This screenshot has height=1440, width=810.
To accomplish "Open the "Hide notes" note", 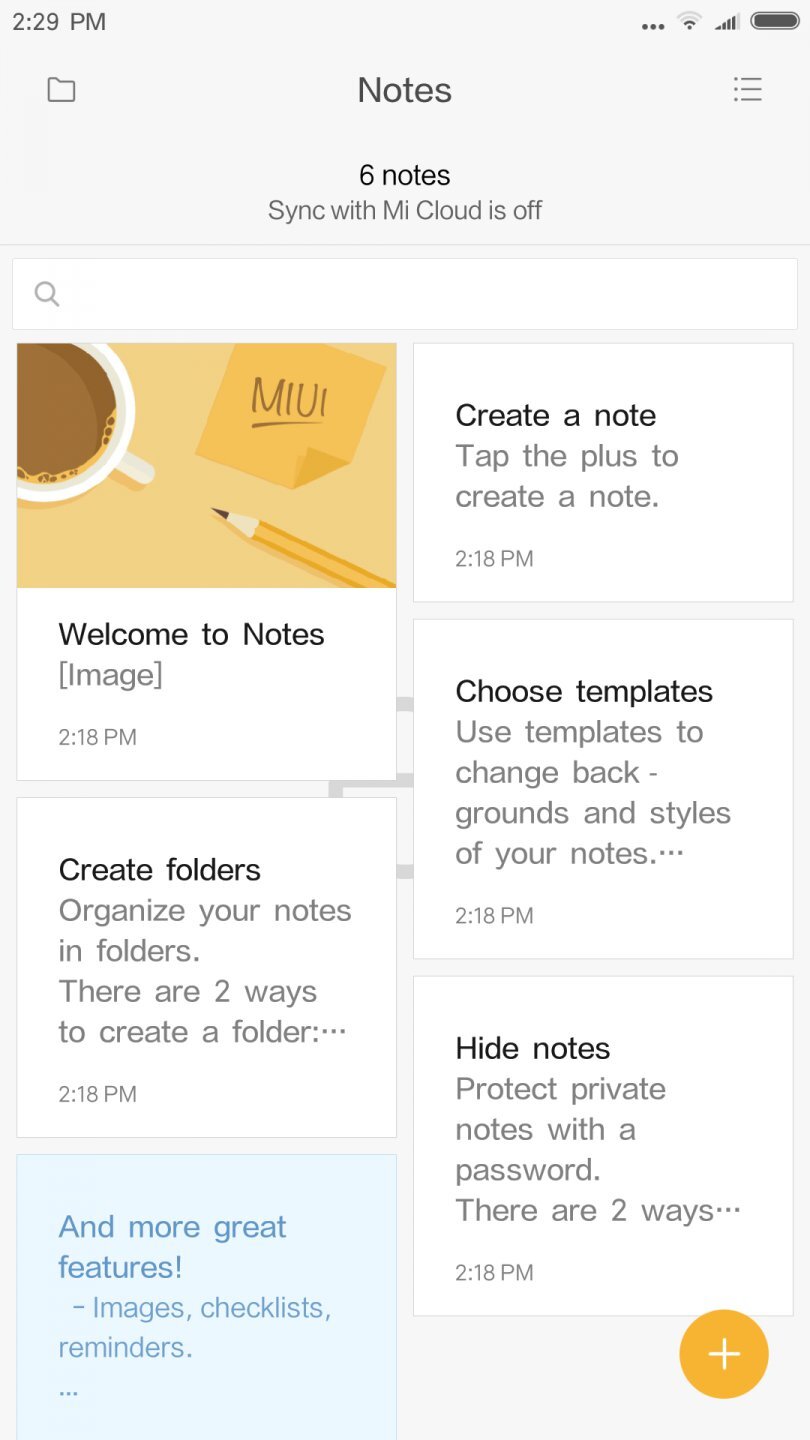I will tap(603, 1146).
